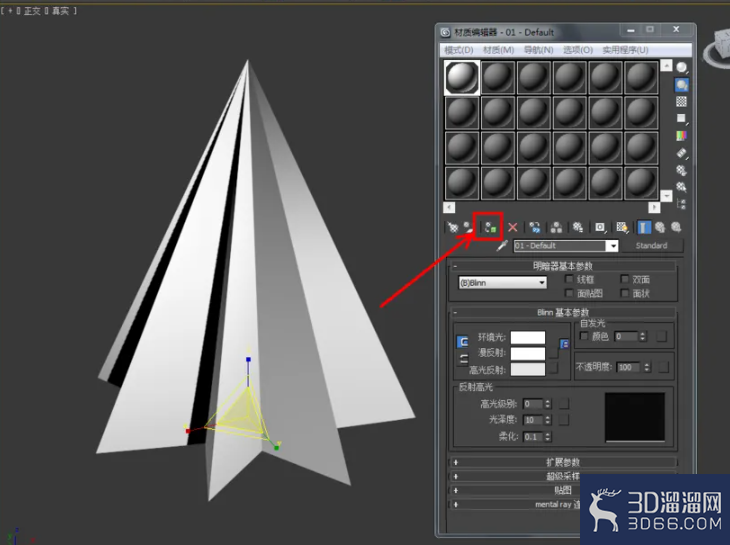The image size is (730, 545).
Task: Toggle the Show End Result icon
Action: click(x=643, y=227)
